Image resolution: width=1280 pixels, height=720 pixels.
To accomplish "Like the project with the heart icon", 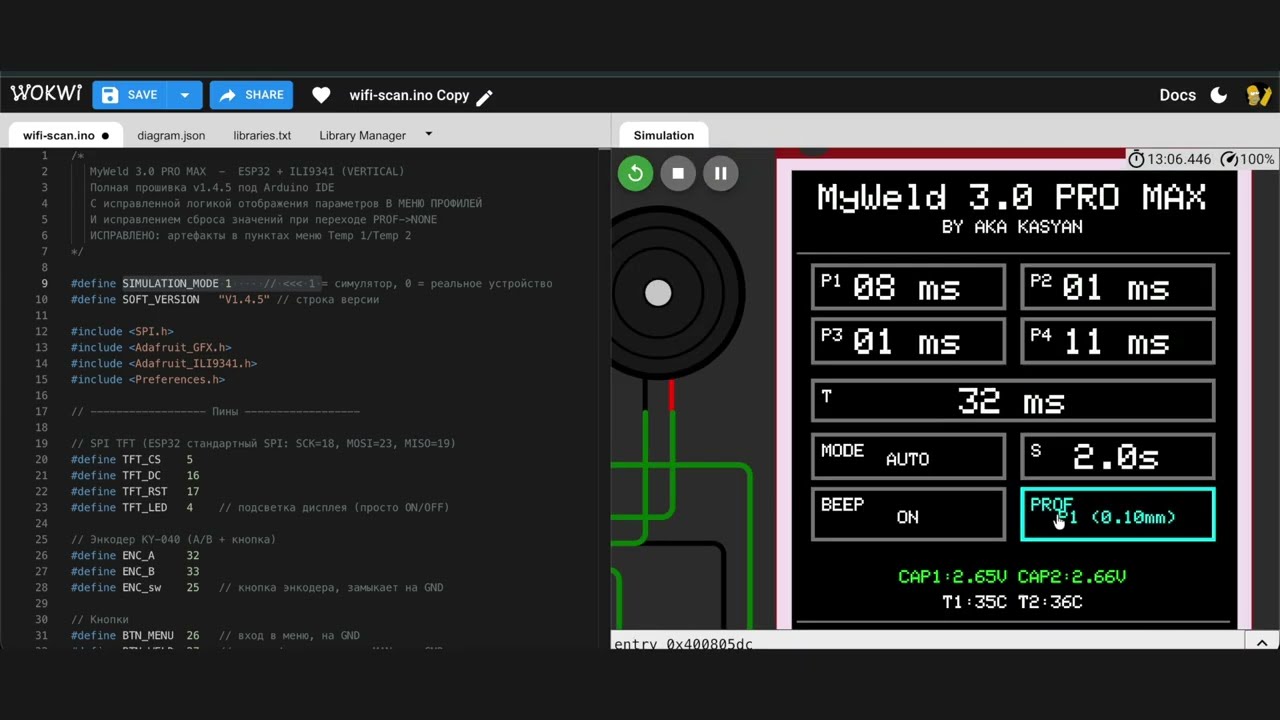I will click(321, 95).
